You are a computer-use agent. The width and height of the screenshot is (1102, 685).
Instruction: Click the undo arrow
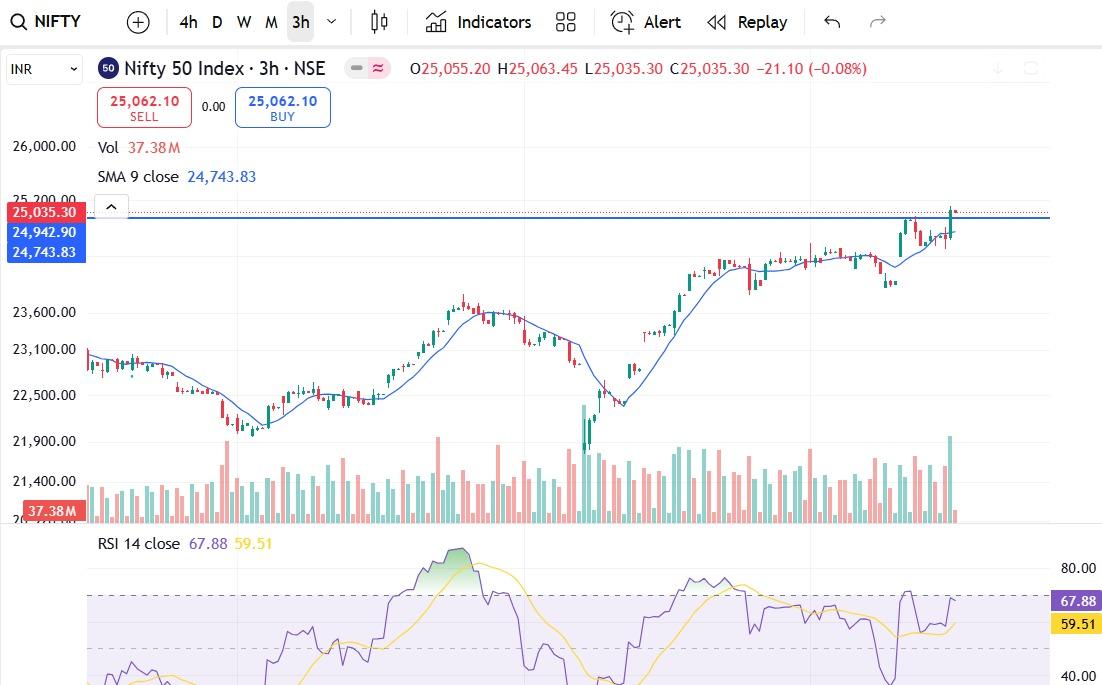(x=832, y=22)
